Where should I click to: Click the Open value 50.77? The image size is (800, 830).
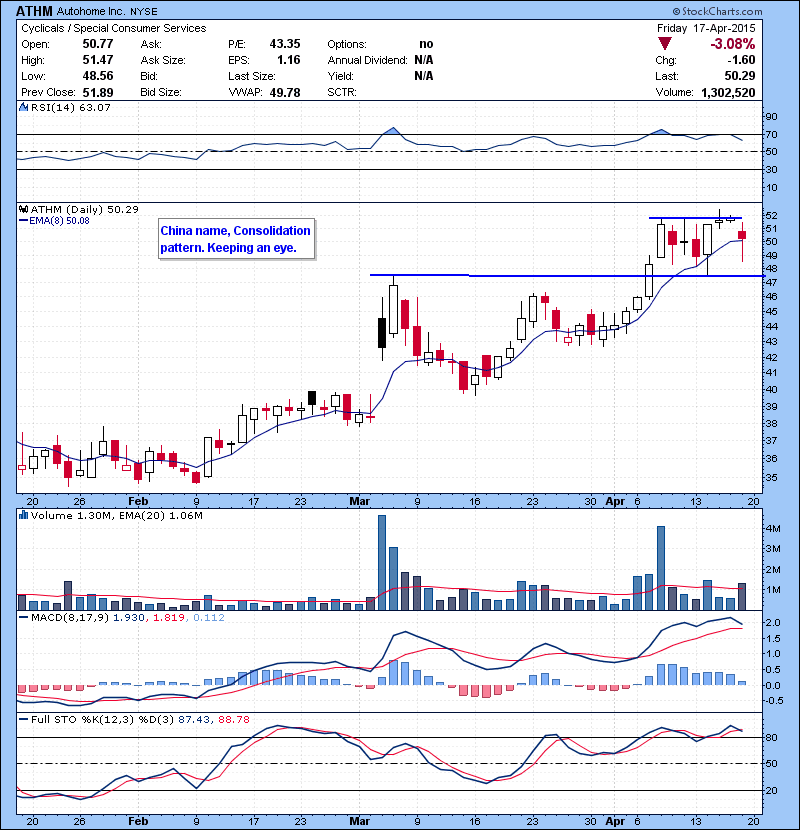[x=97, y=43]
